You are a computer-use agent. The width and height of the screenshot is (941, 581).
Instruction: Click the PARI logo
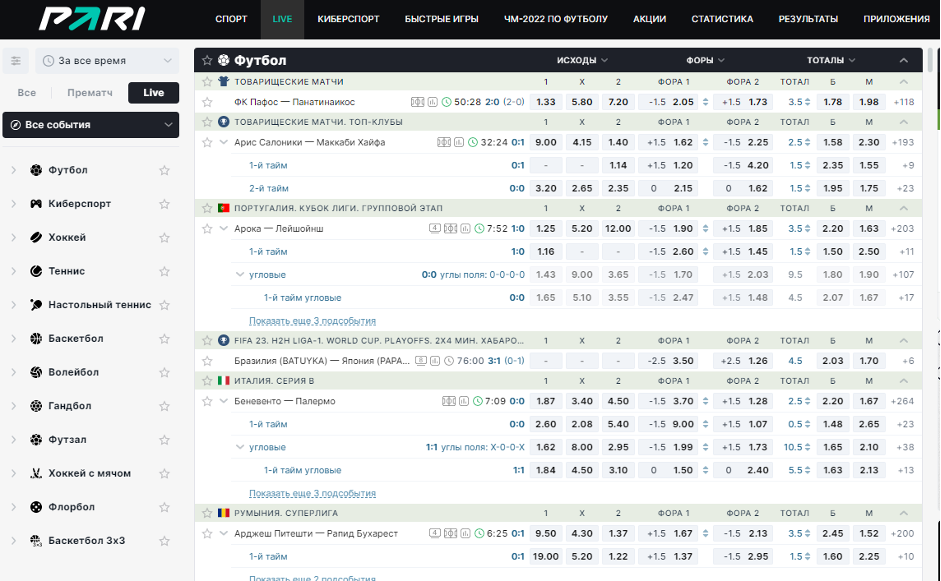tap(91, 18)
